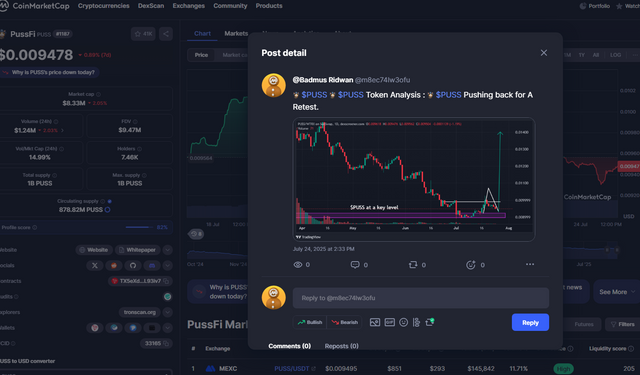
Task: Click the reaction emoji icon on the post
Action: pyautogui.click(x=471, y=265)
